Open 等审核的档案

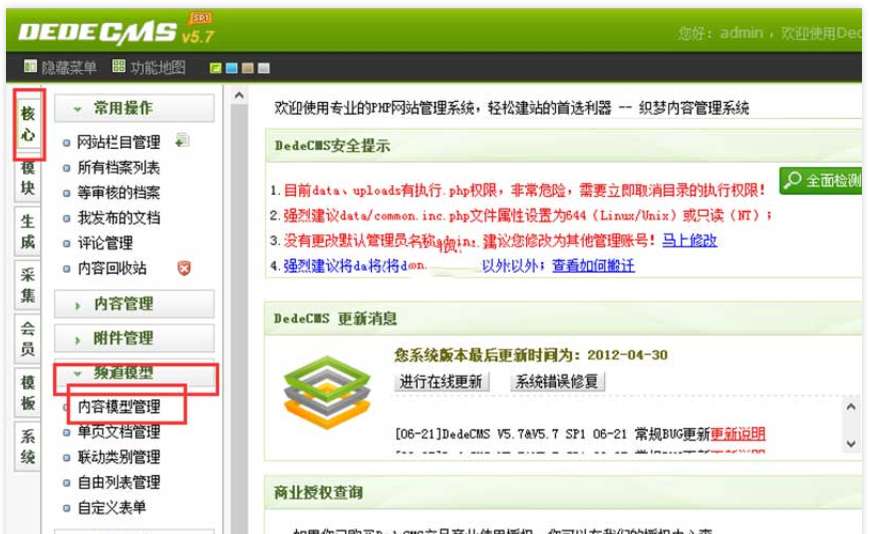pyautogui.click(x=119, y=193)
